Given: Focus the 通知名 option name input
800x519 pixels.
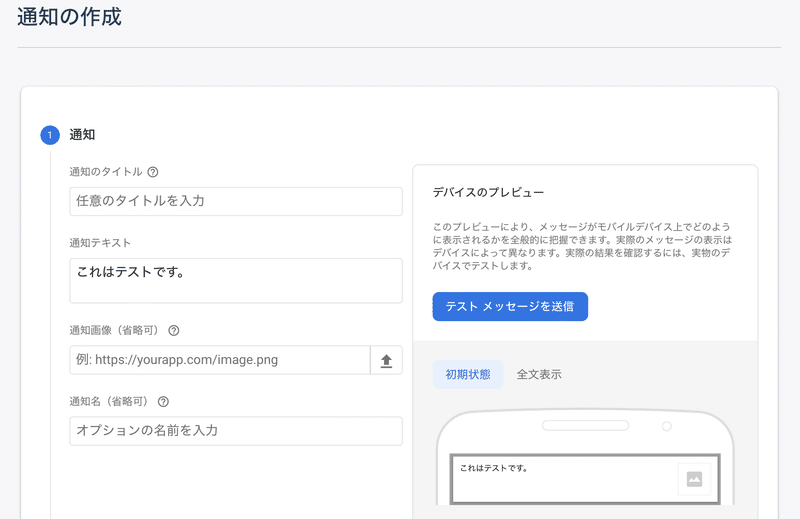Looking at the screenshot, I should click(x=236, y=431).
